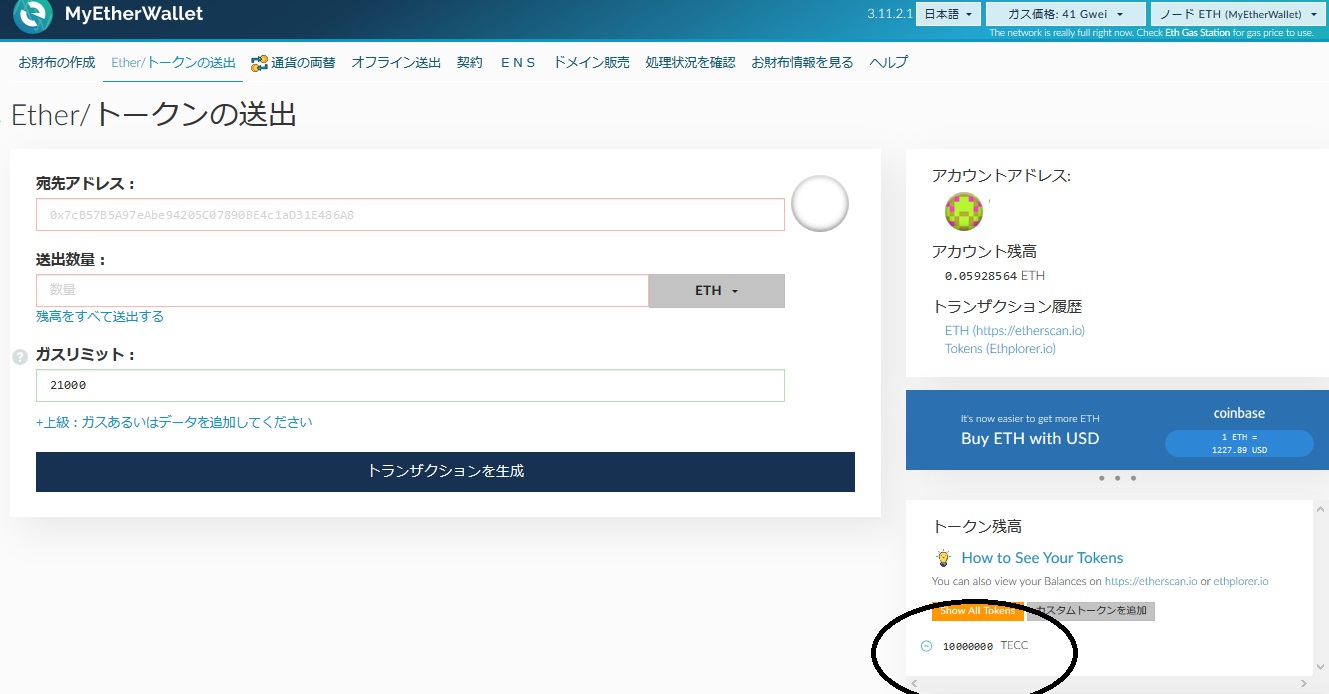Click the minus icon beside the TECC token
Image resolution: width=1329 pixels, height=694 pixels.
pos(926,645)
